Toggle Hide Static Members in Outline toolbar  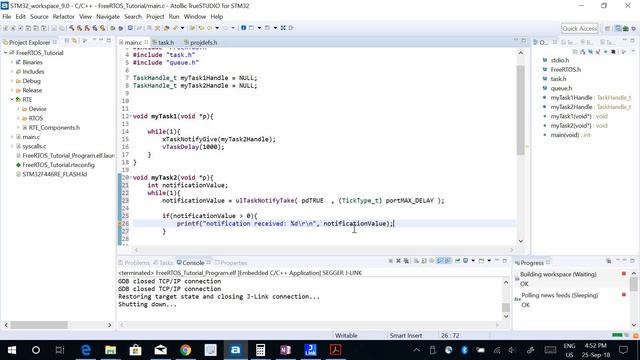click(598, 52)
